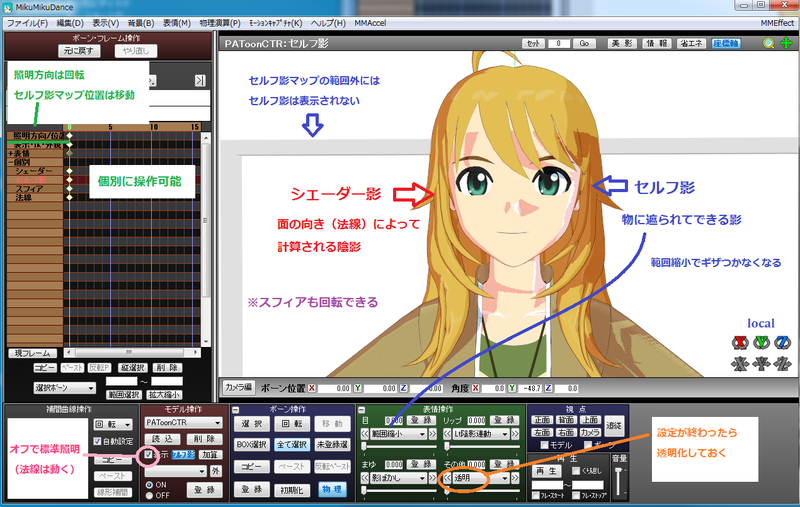Select the ON radio button
Image resolution: width=800 pixels, height=507 pixels.
click(149, 485)
